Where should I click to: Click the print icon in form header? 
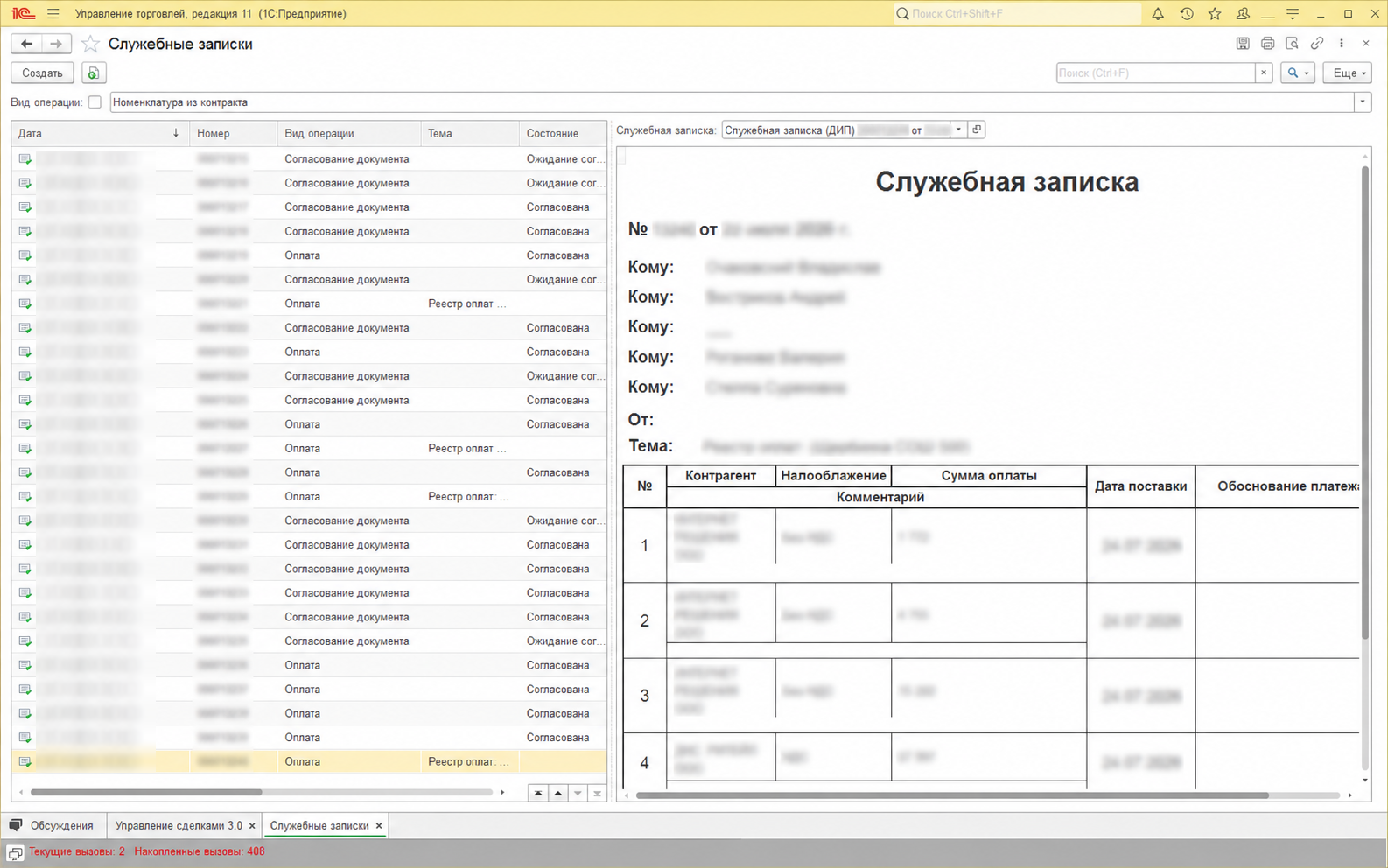pyautogui.click(x=1267, y=43)
